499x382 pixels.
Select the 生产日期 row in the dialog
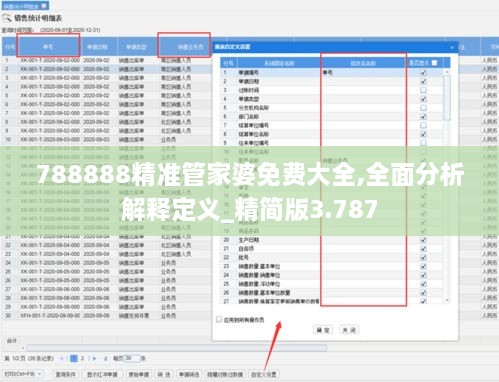pos(332,240)
